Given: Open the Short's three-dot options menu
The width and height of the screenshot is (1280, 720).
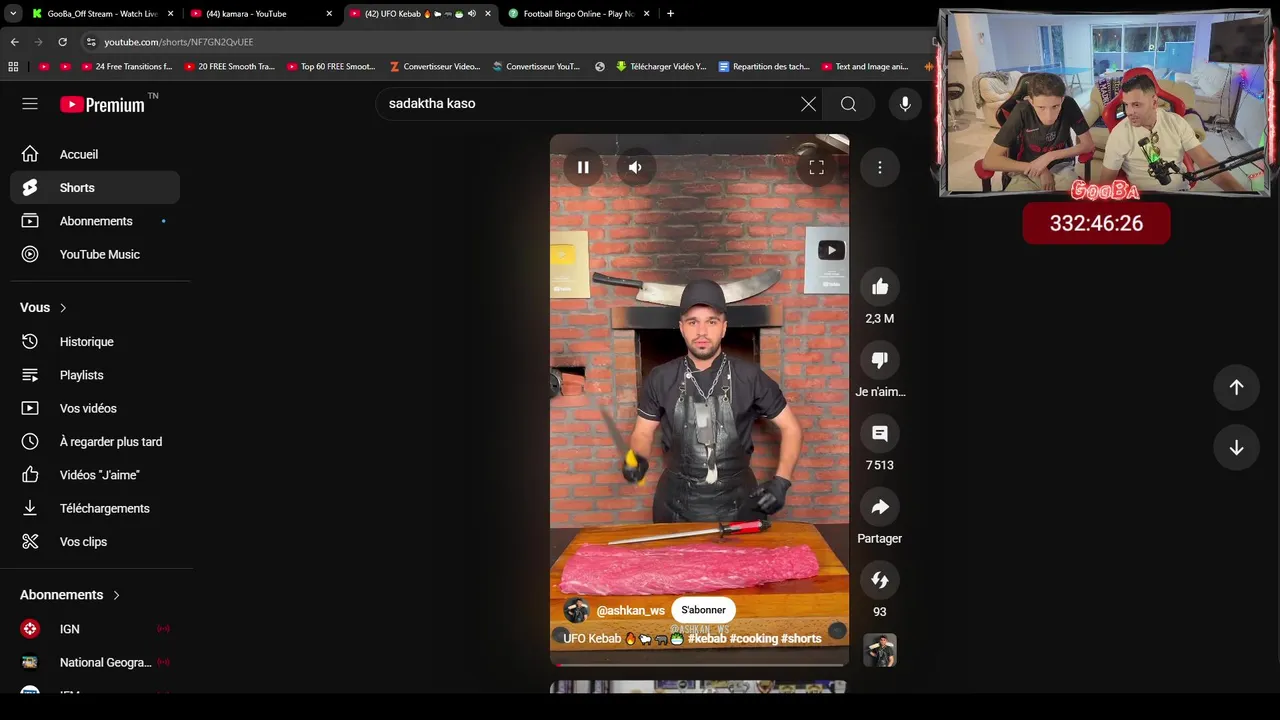Looking at the screenshot, I should click(x=880, y=168).
